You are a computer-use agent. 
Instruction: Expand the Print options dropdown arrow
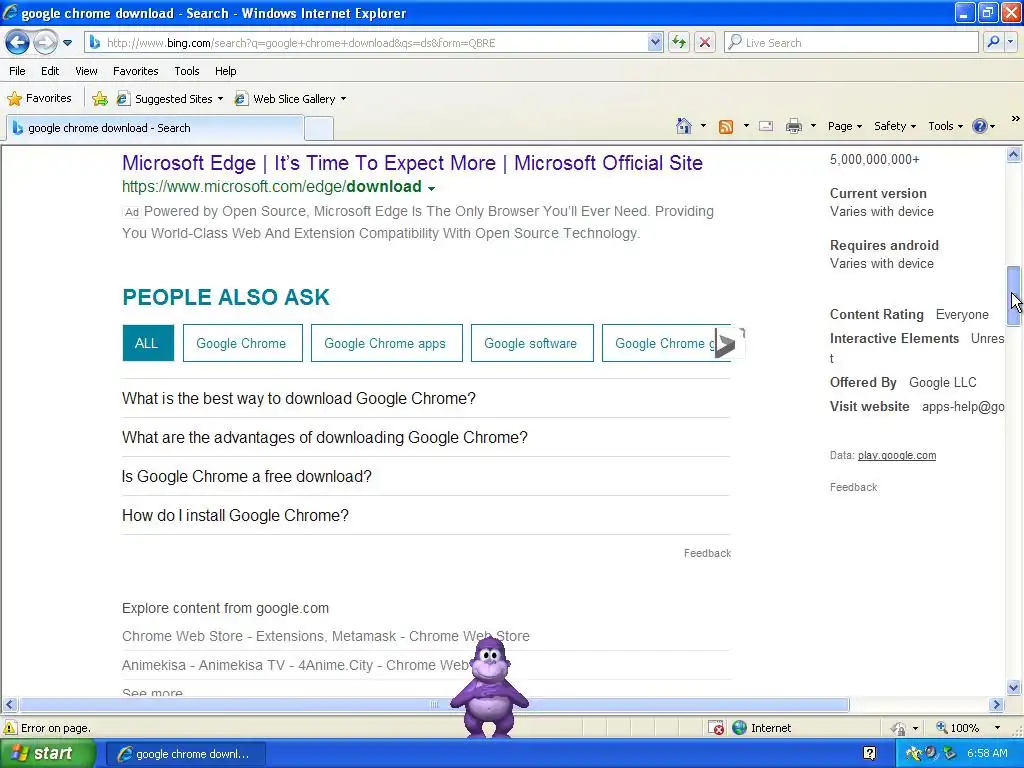813,126
